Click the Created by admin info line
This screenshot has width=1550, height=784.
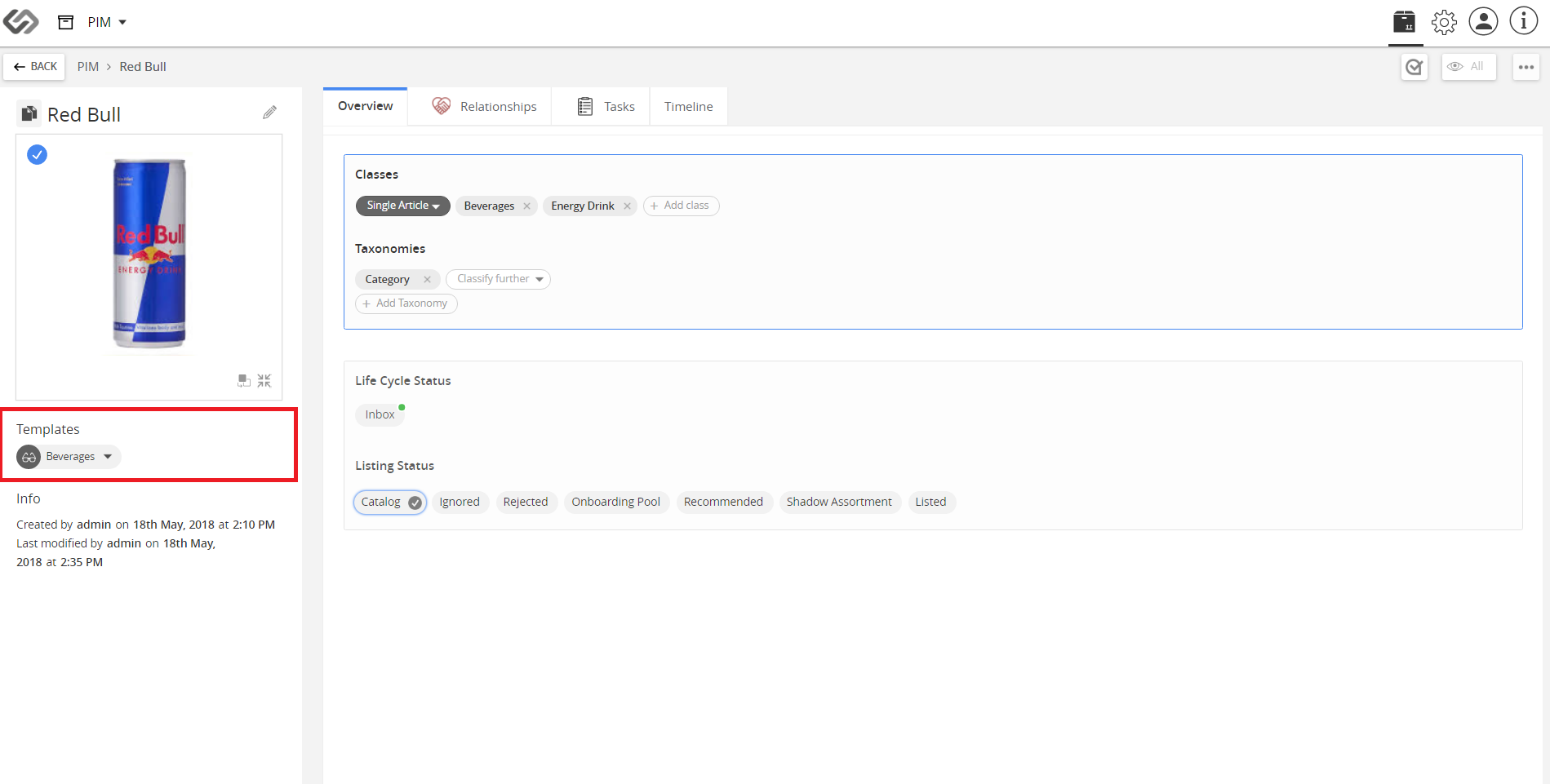(146, 525)
